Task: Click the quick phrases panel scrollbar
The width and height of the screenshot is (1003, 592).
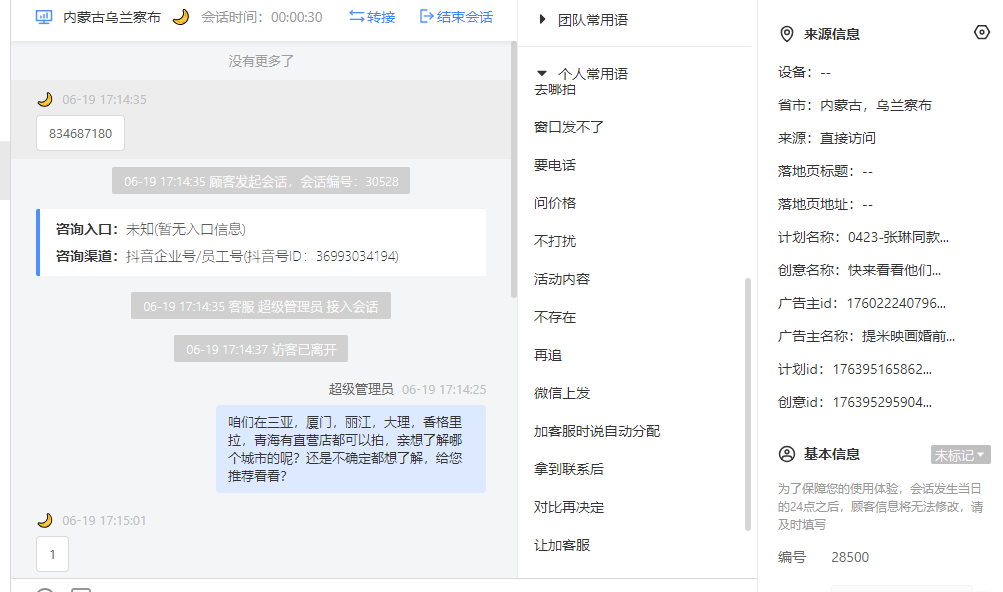Action: click(x=748, y=404)
